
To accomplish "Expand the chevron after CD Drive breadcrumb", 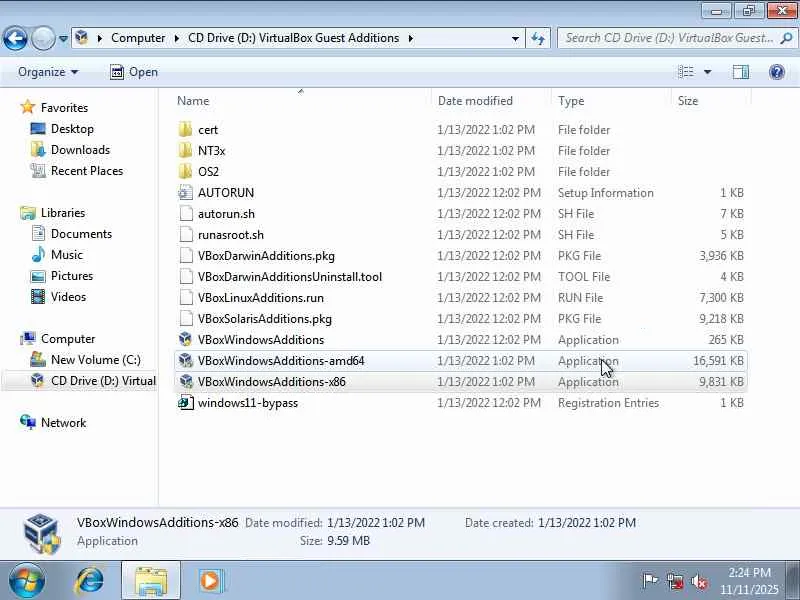I will [x=411, y=38].
